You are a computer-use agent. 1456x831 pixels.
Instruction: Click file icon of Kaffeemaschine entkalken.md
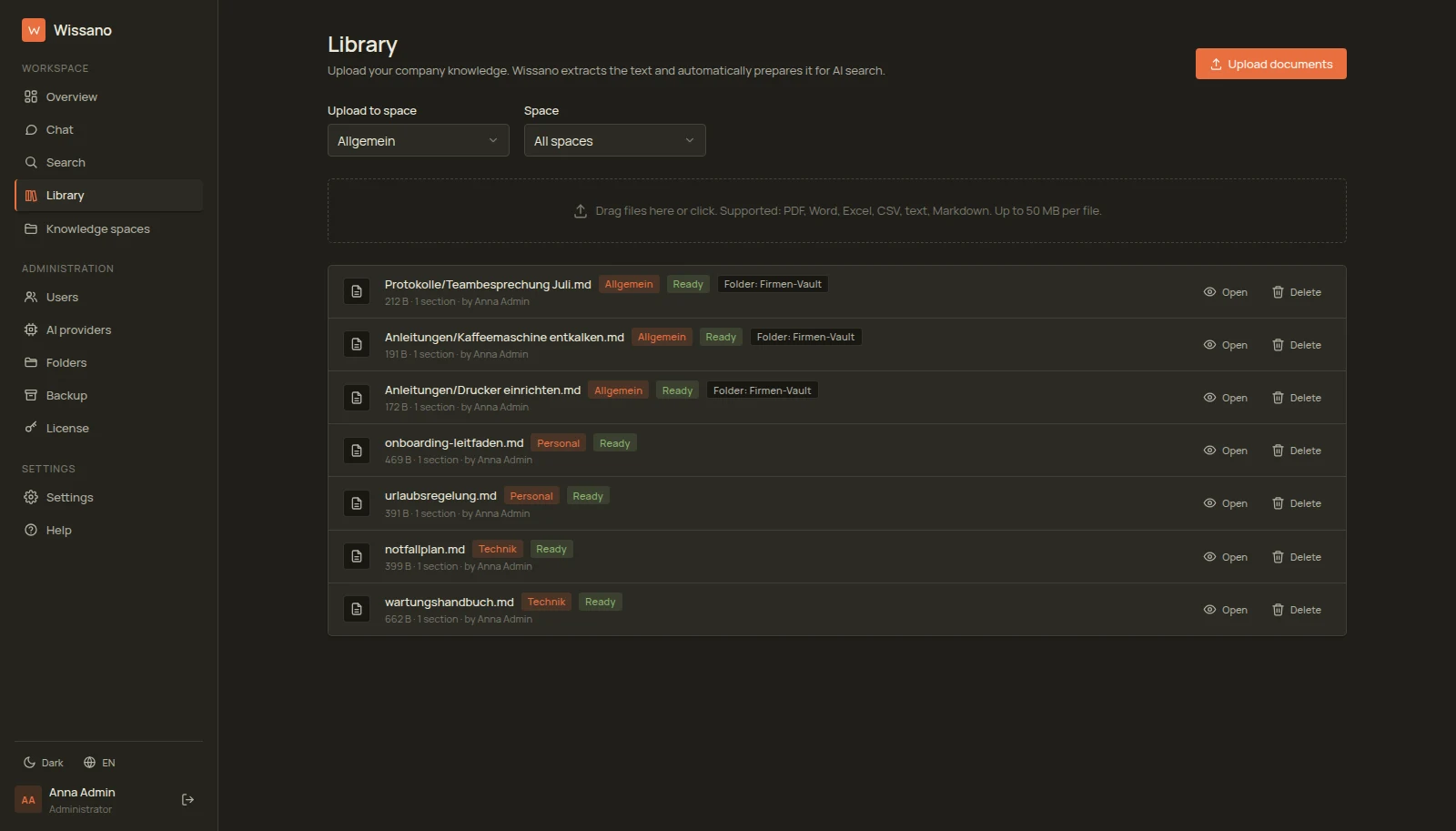point(357,344)
